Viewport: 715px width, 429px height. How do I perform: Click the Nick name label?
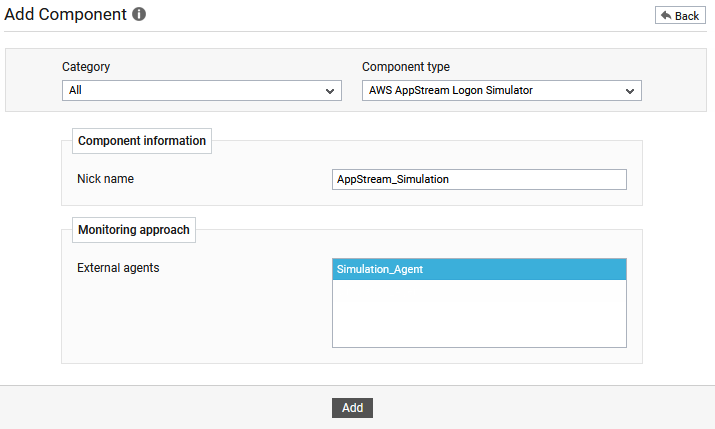tap(105, 179)
